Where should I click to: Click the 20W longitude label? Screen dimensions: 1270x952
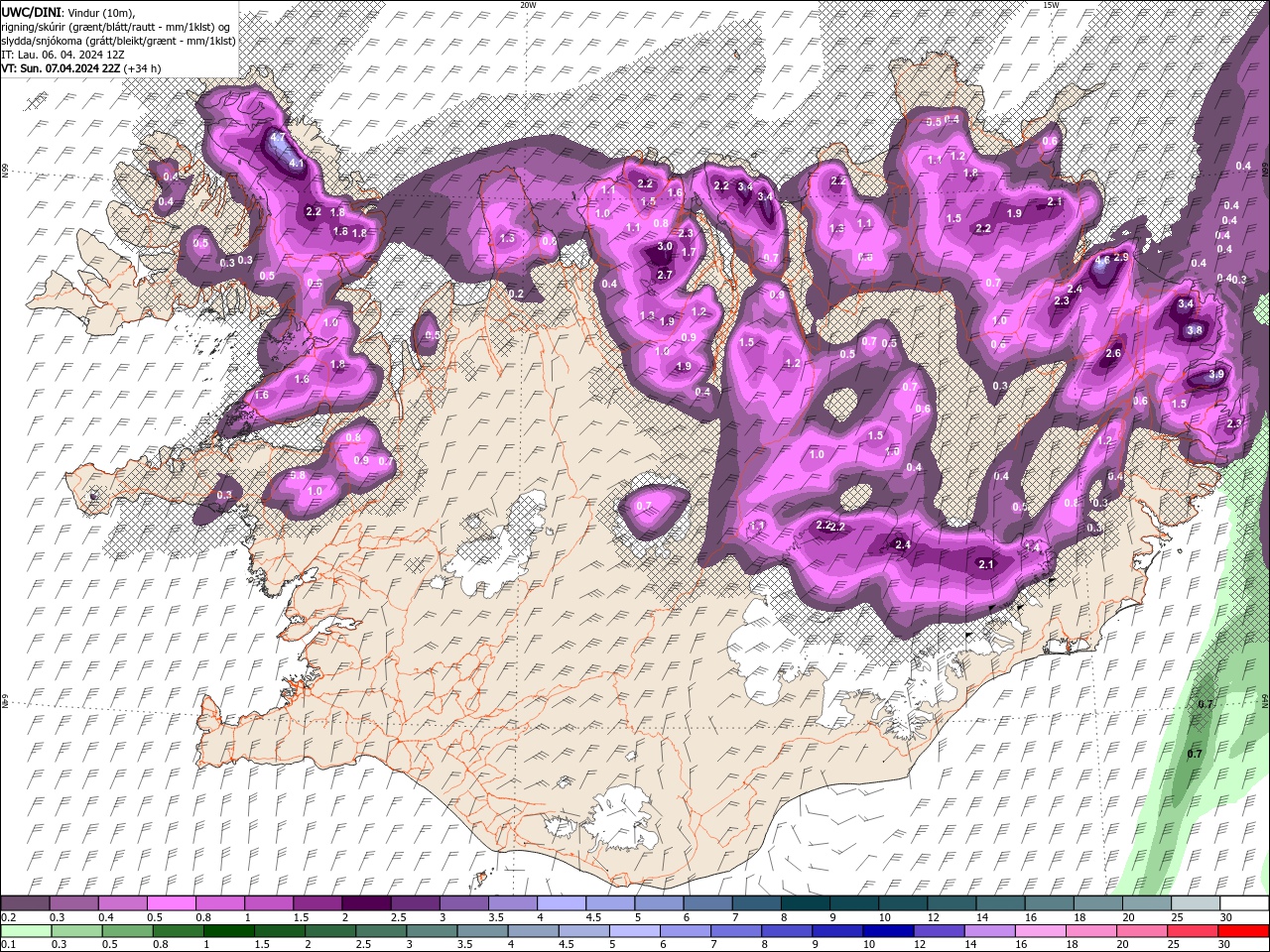528,5
